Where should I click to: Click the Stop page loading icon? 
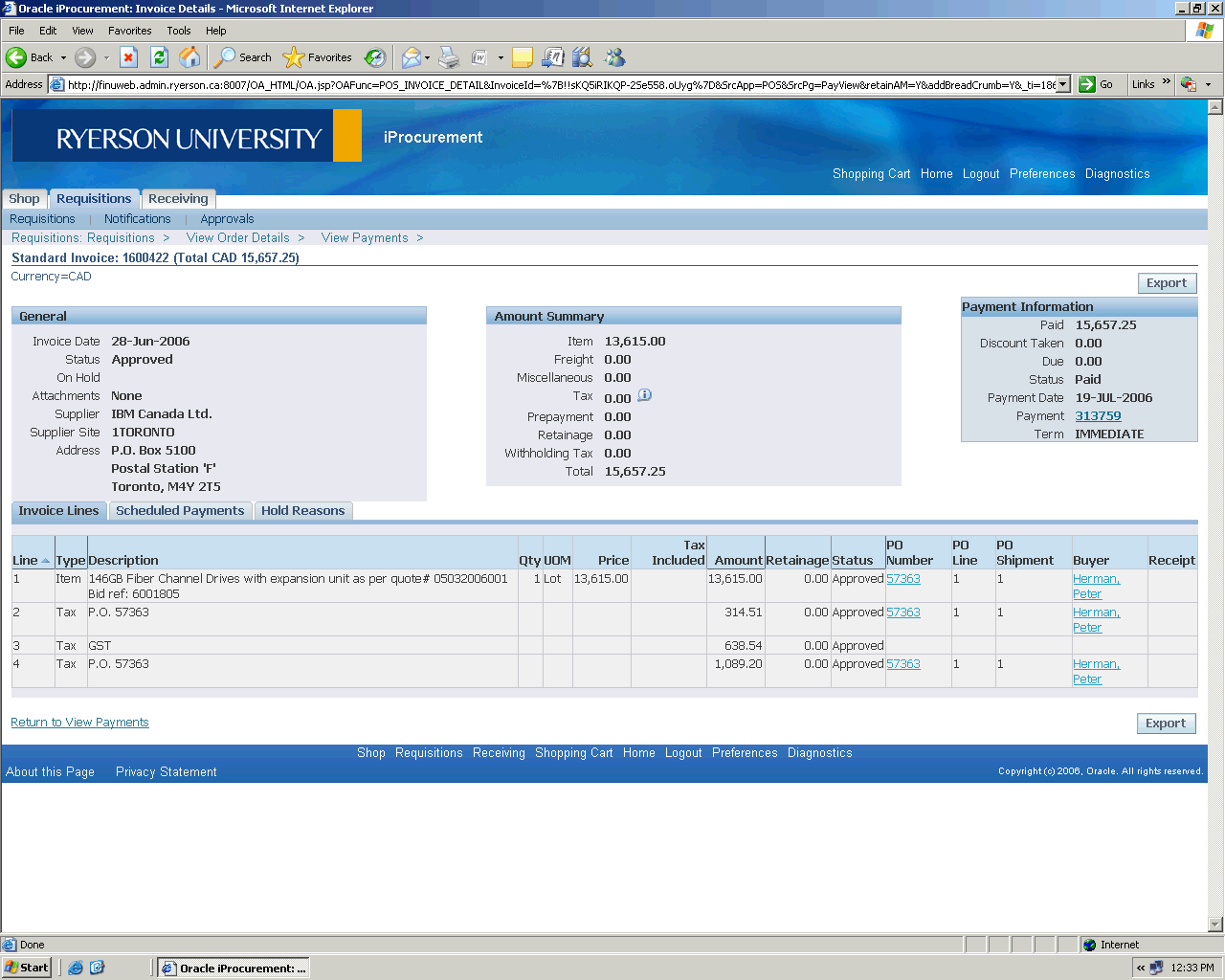click(x=129, y=57)
